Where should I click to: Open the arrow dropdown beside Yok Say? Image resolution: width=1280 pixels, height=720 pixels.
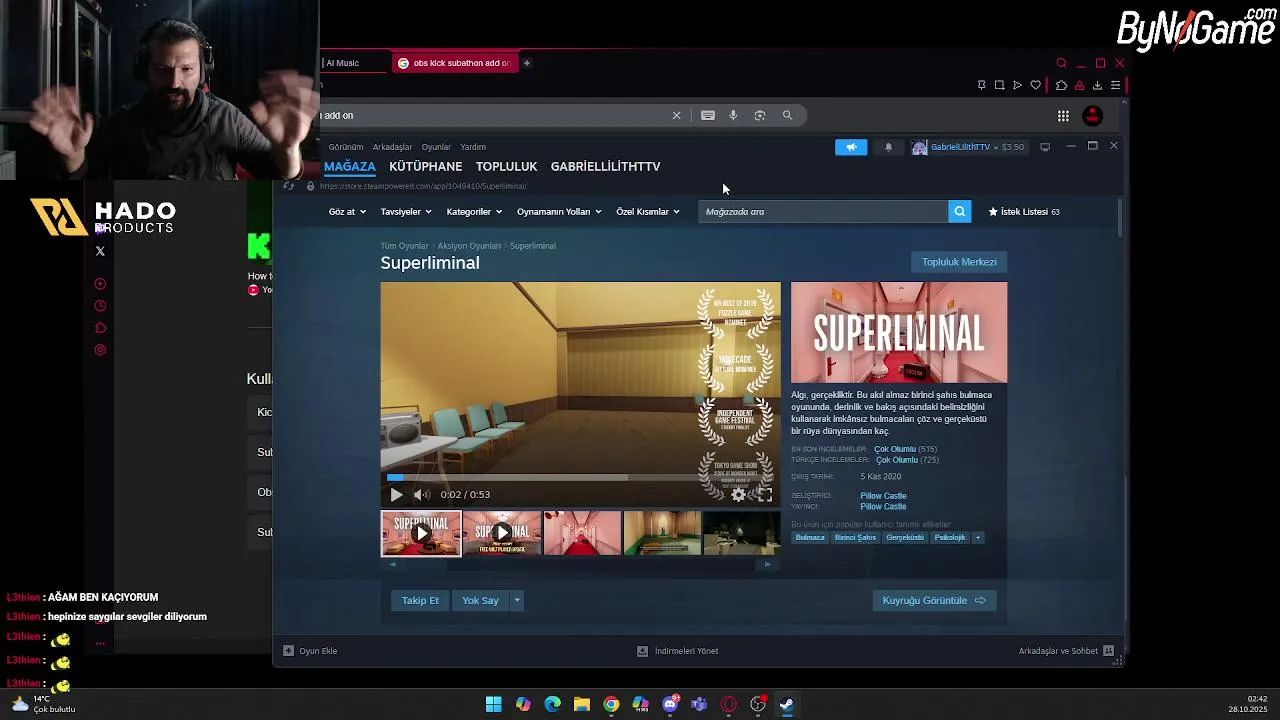click(517, 600)
